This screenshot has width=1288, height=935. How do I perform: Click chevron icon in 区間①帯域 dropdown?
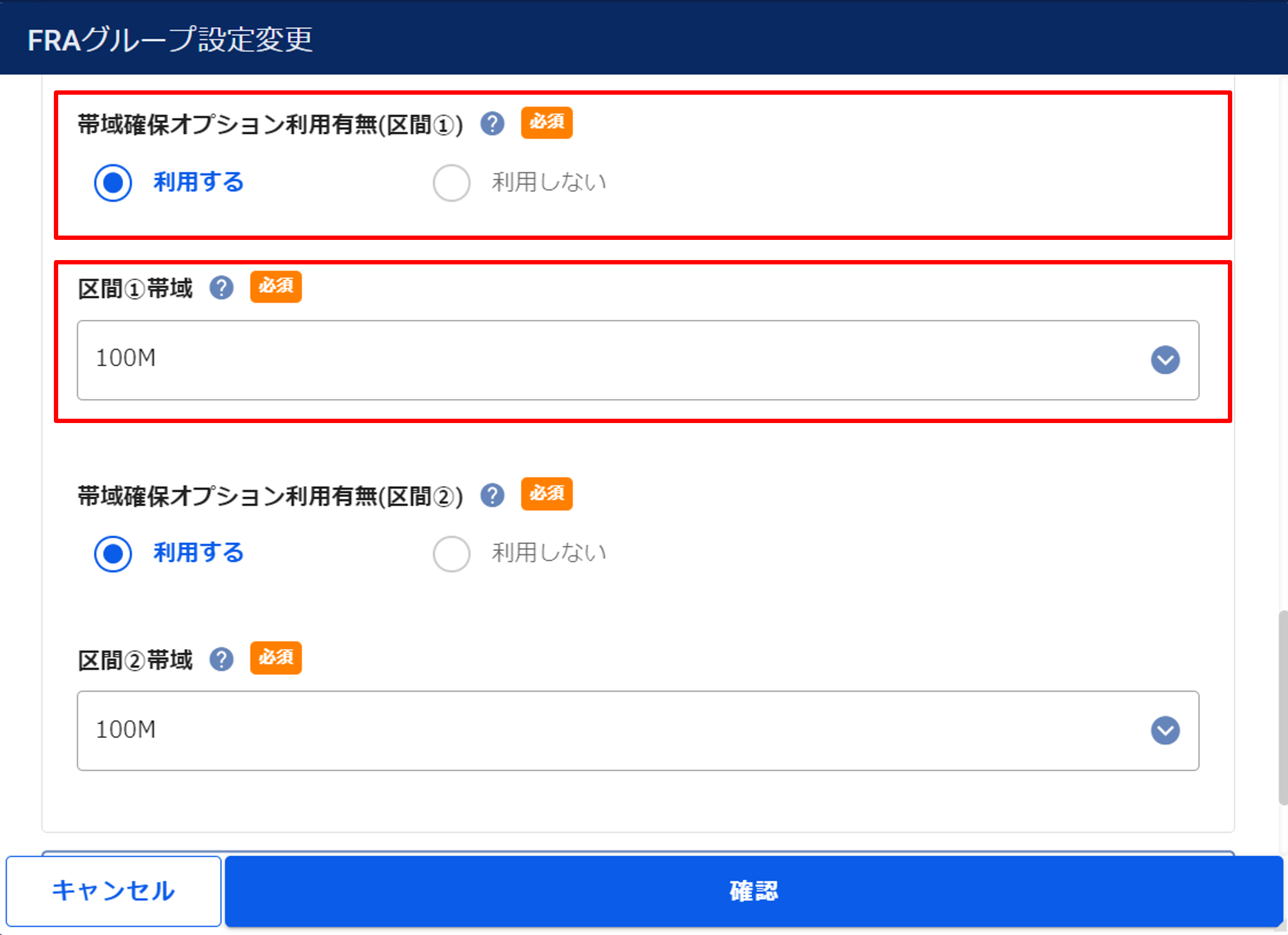(1165, 360)
